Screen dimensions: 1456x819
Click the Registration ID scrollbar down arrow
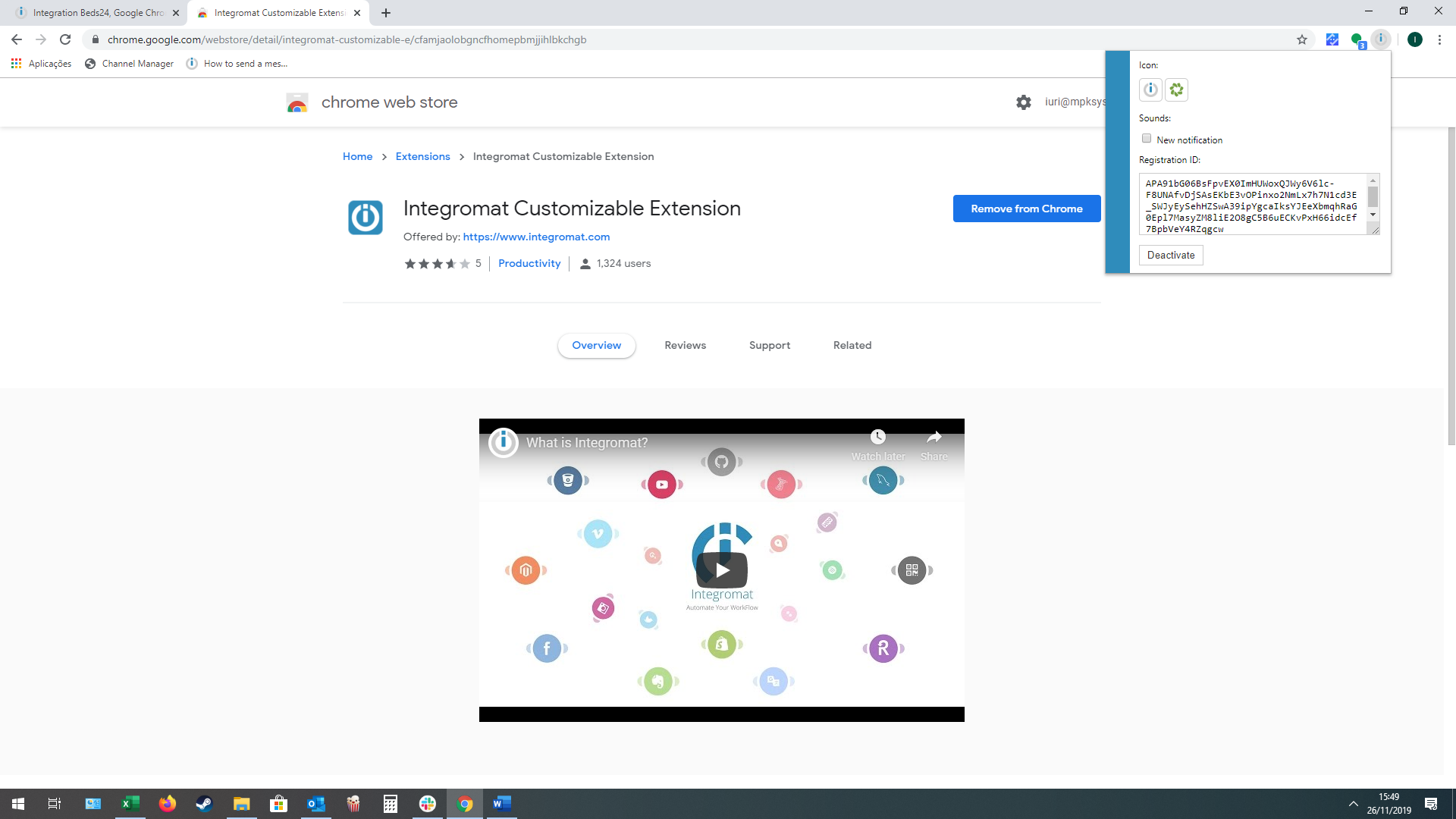click(1373, 215)
